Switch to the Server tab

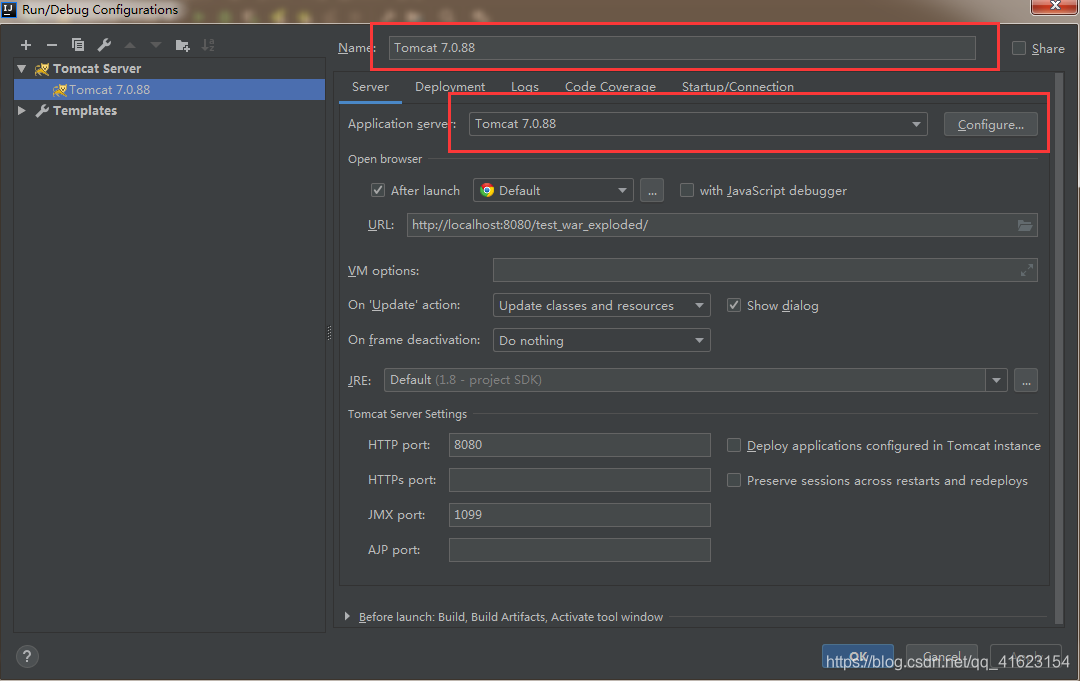coord(370,87)
